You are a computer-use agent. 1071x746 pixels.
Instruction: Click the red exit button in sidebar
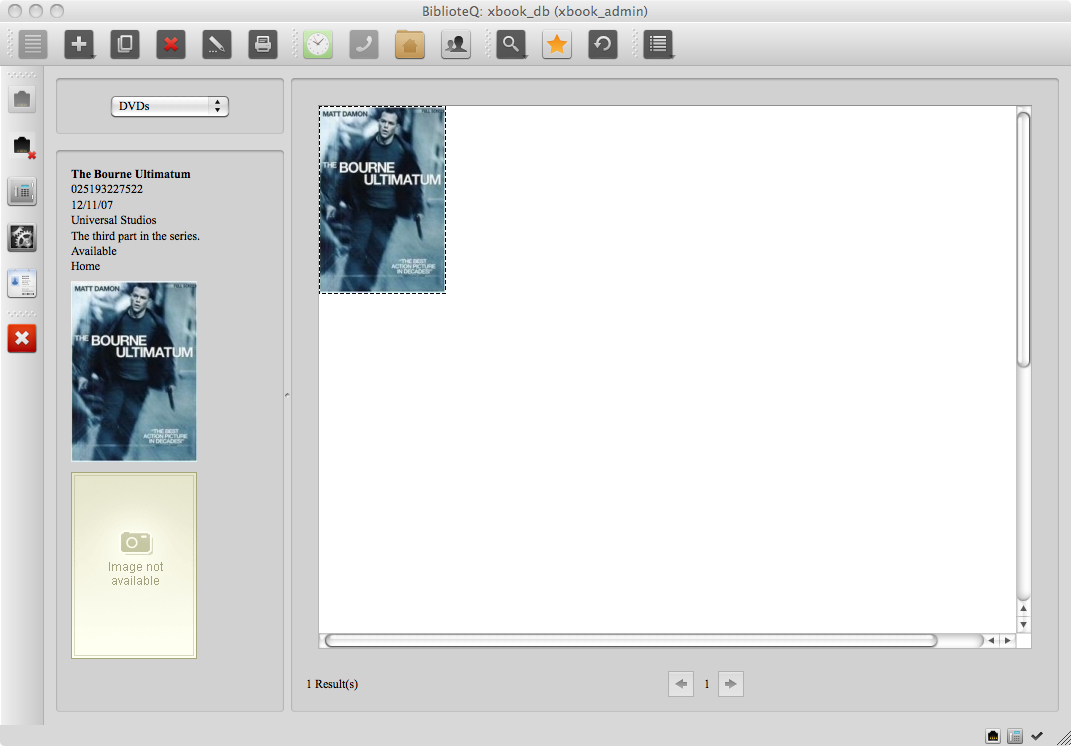tap(22, 339)
